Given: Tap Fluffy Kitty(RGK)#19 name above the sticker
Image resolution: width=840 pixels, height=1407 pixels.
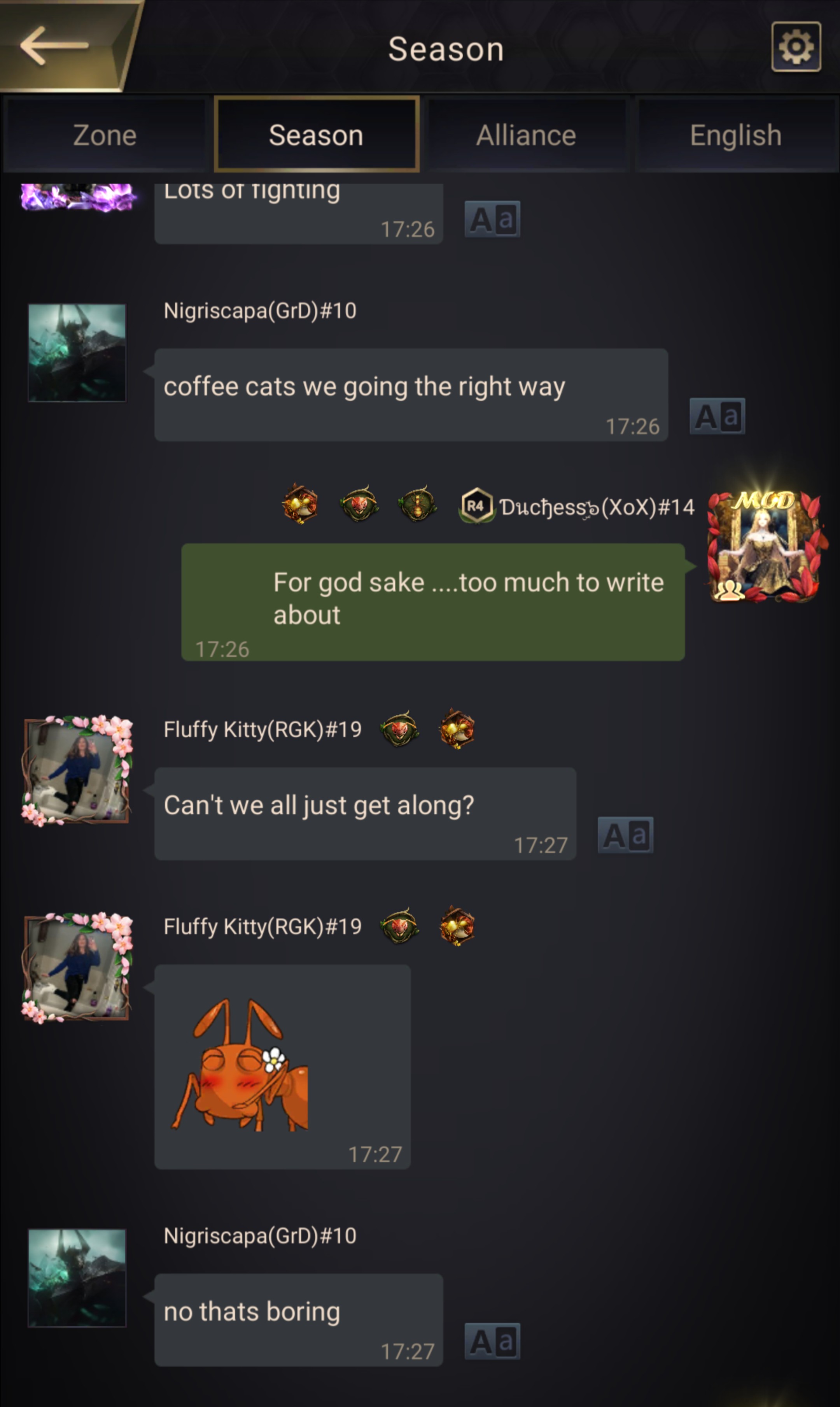Looking at the screenshot, I should pyautogui.click(x=262, y=926).
